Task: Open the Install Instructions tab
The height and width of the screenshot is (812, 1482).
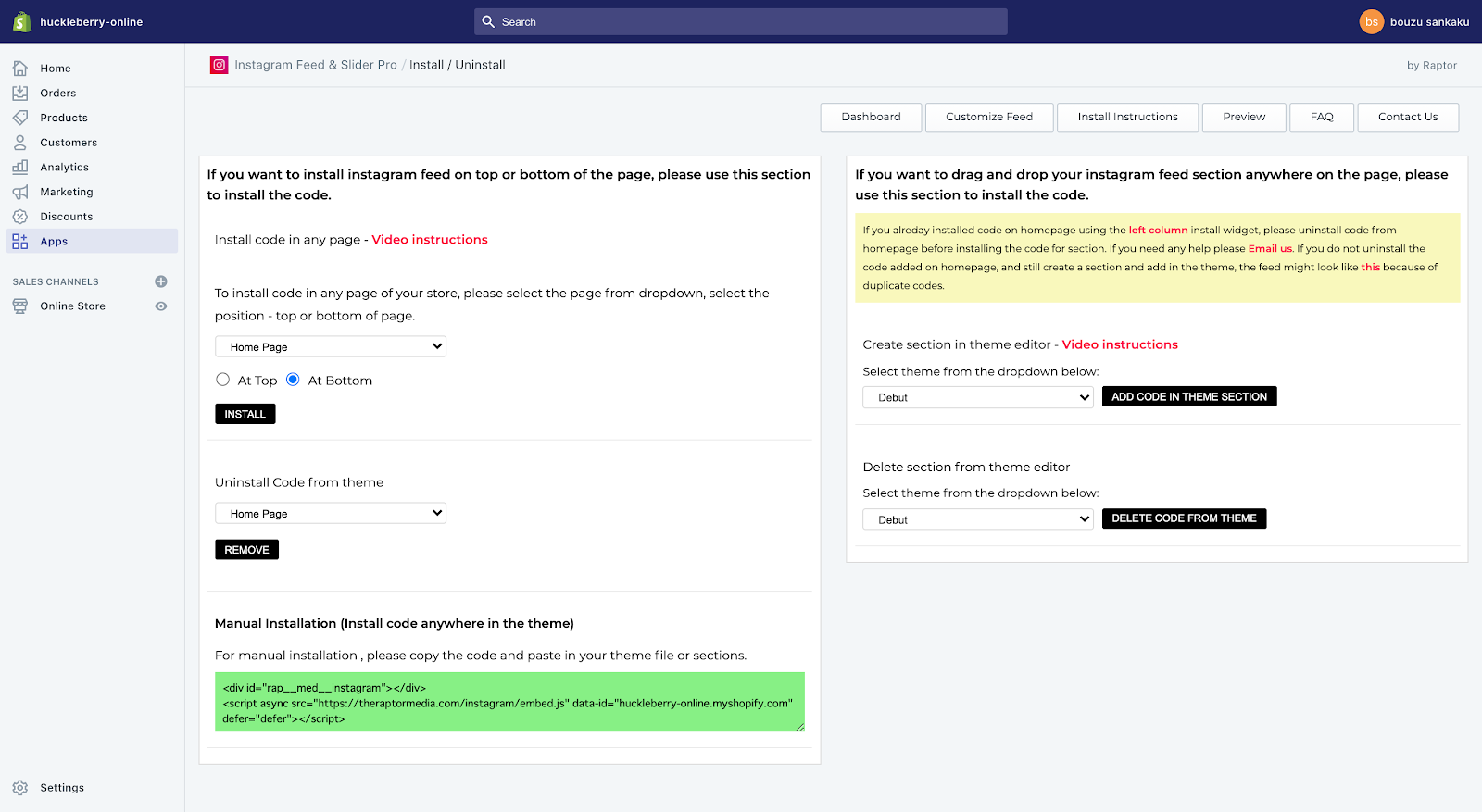Action: click(x=1127, y=118)
